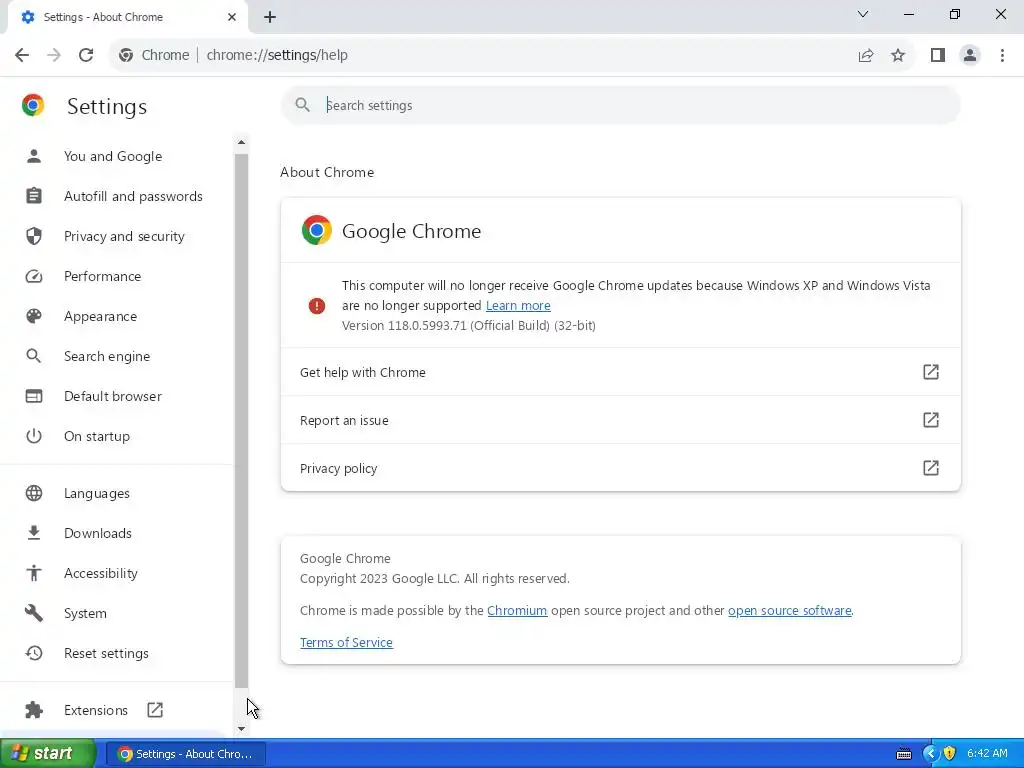
Task: Open the side panel icon
Action: tap(938, 55)
